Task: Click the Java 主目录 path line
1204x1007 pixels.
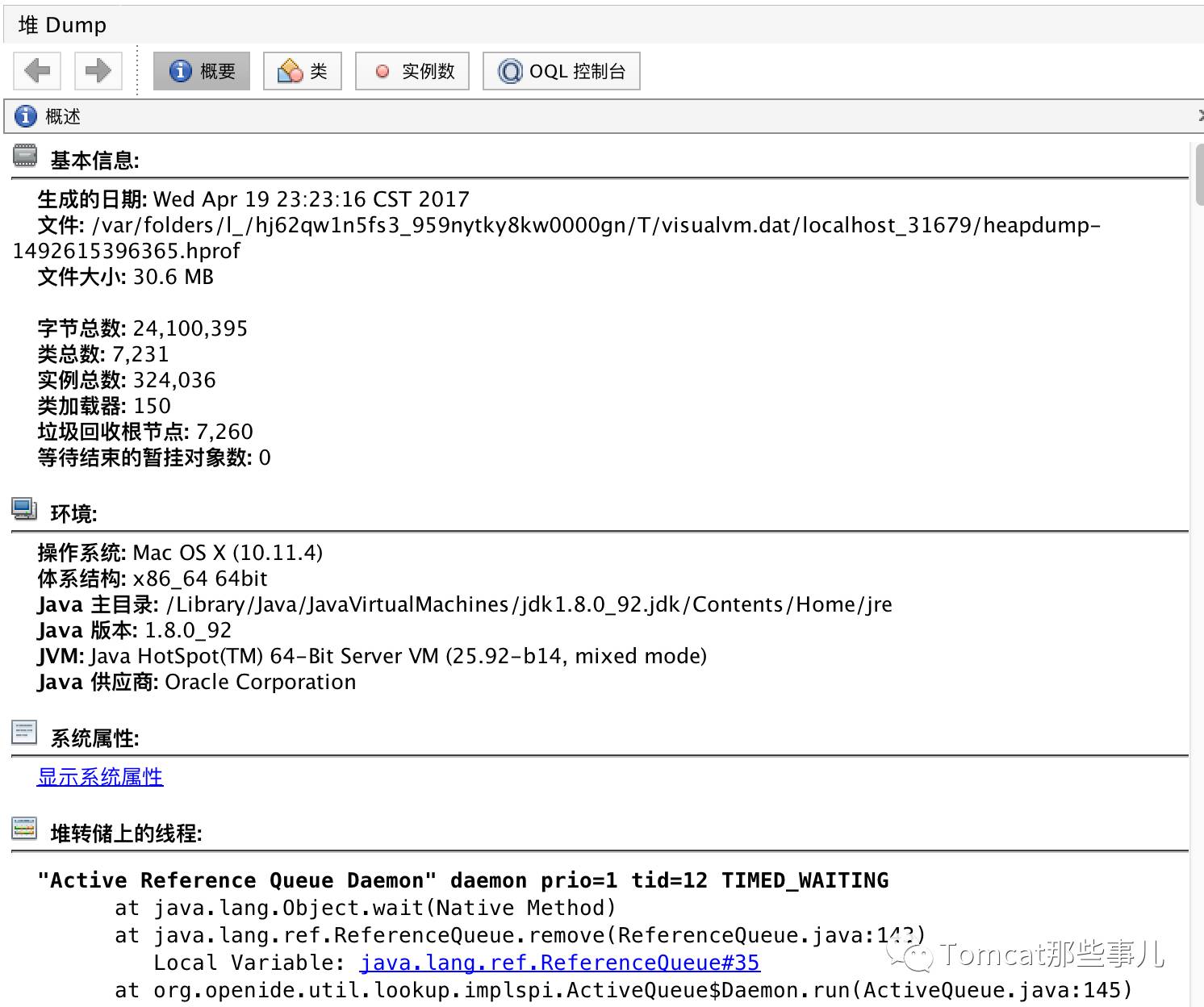Action: (465, 604)
